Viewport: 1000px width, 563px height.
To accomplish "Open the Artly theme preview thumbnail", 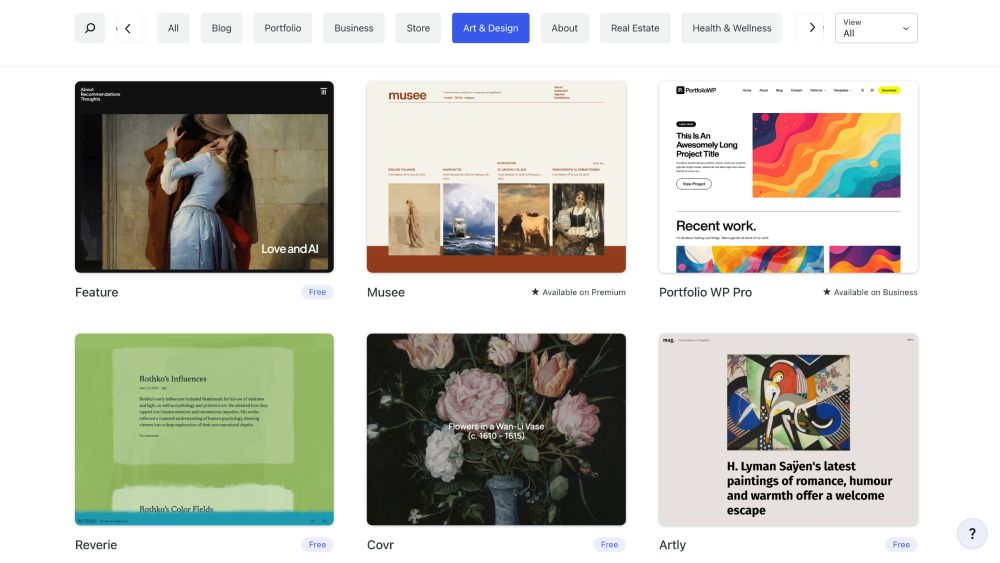I will pyautogui.click(x=788, y=430).
